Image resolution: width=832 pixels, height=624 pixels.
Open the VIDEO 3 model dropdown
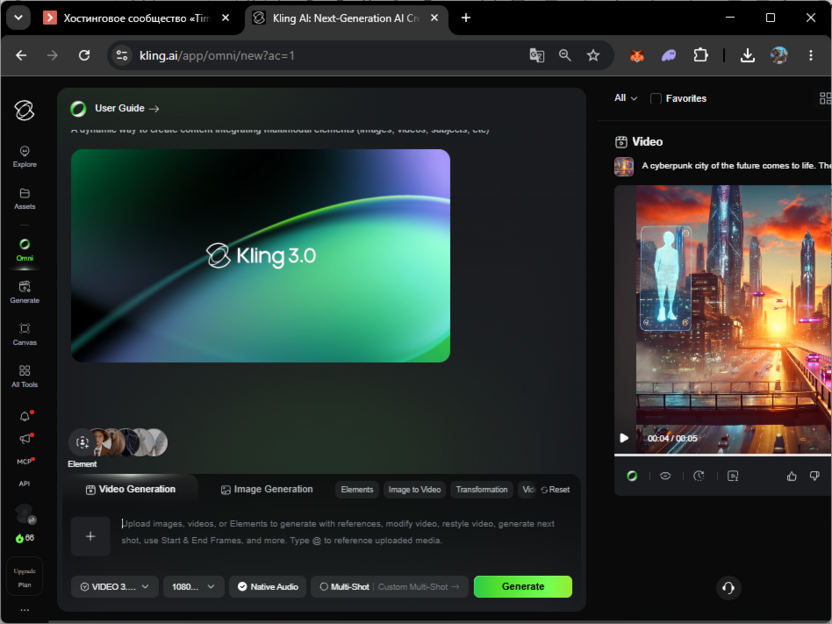pos(115,587)
